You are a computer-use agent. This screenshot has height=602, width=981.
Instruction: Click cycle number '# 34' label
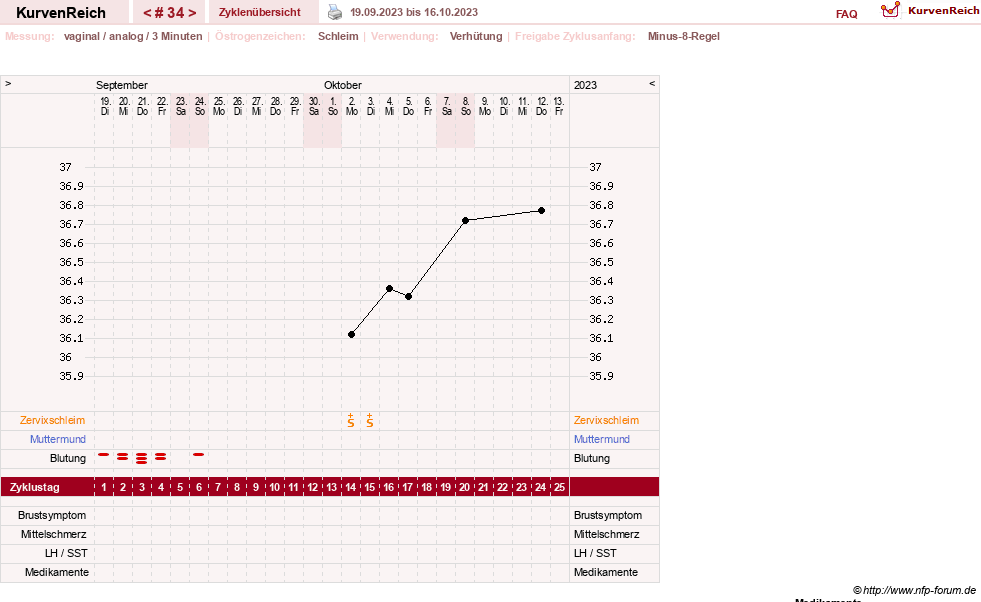(170, 13)
